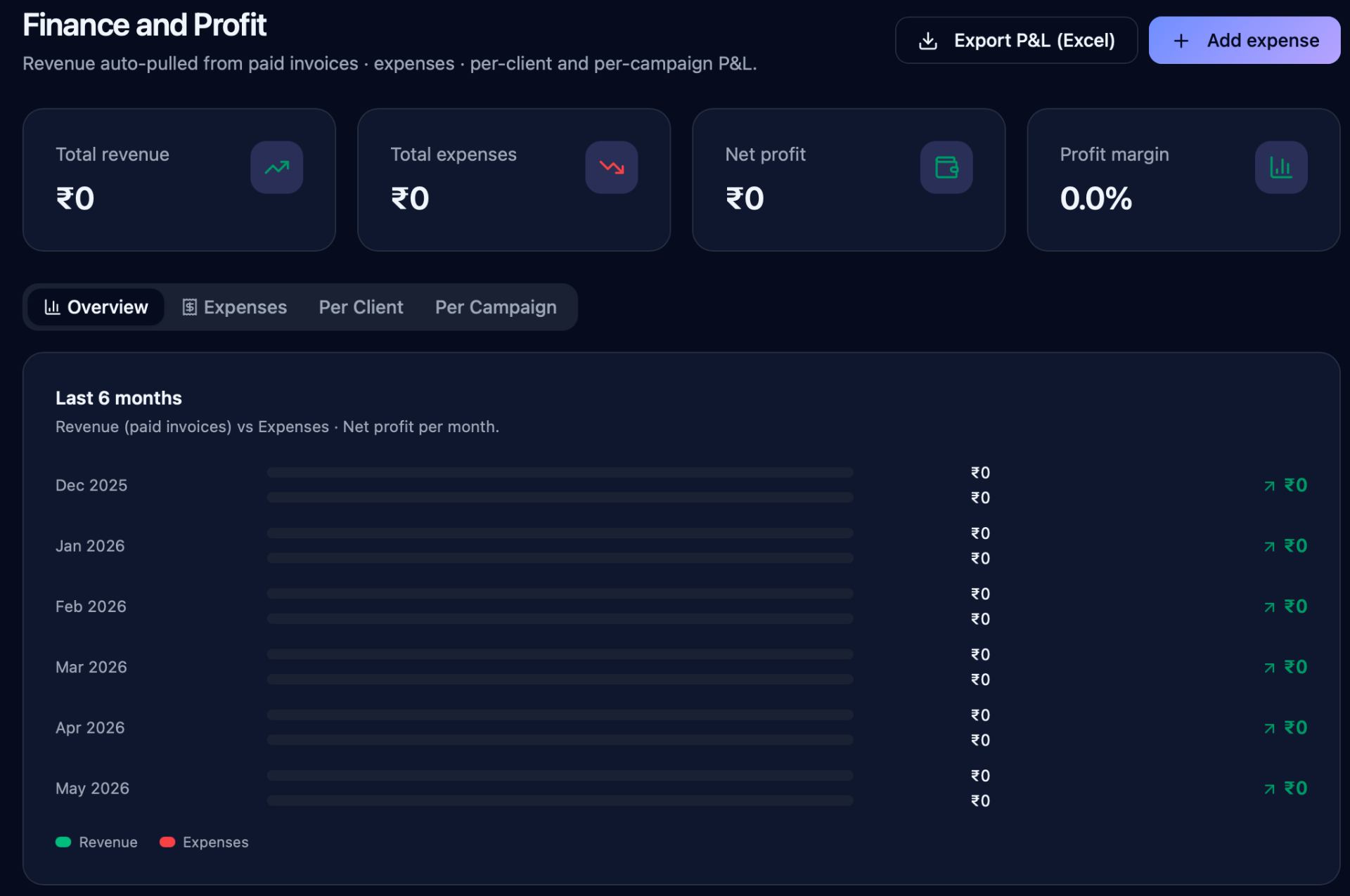Image resolution: width=1350 pixels, height=896 pixels.
Task: Click the May 2026 expenses bar
Action: pos(560,800)
